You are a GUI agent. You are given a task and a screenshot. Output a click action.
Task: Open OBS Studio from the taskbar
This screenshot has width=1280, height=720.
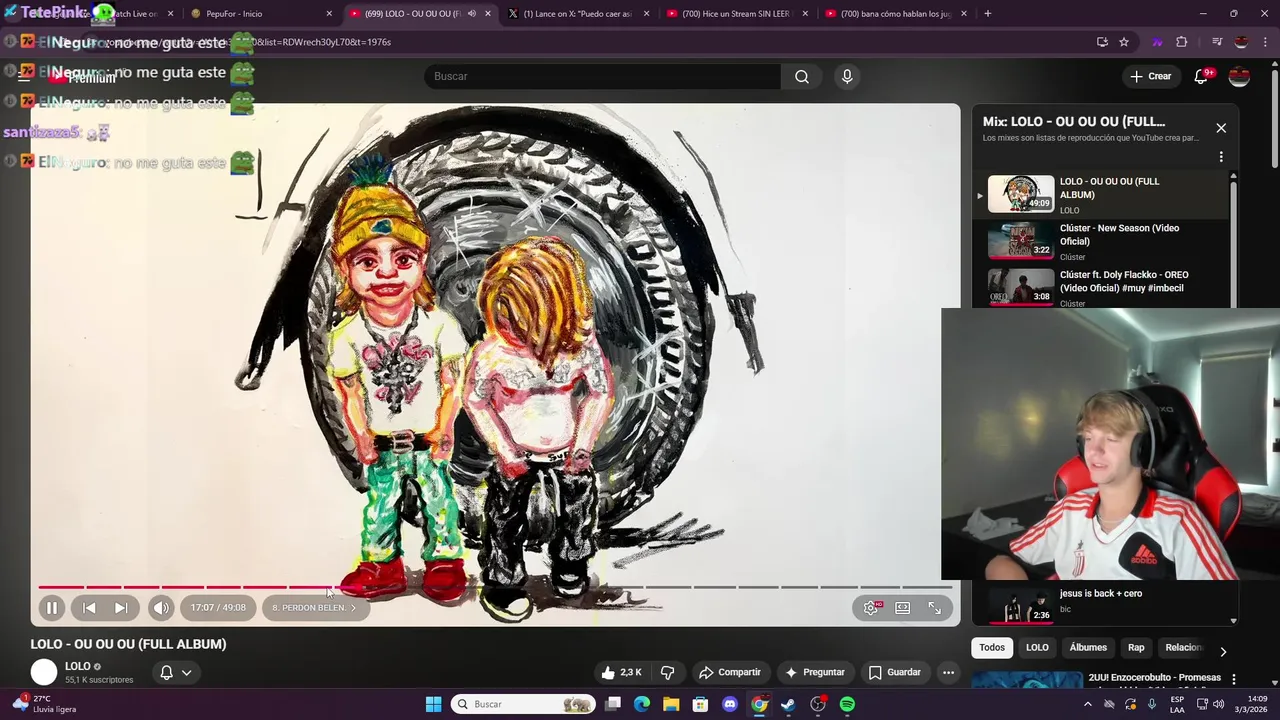click(x=818, y=704)
